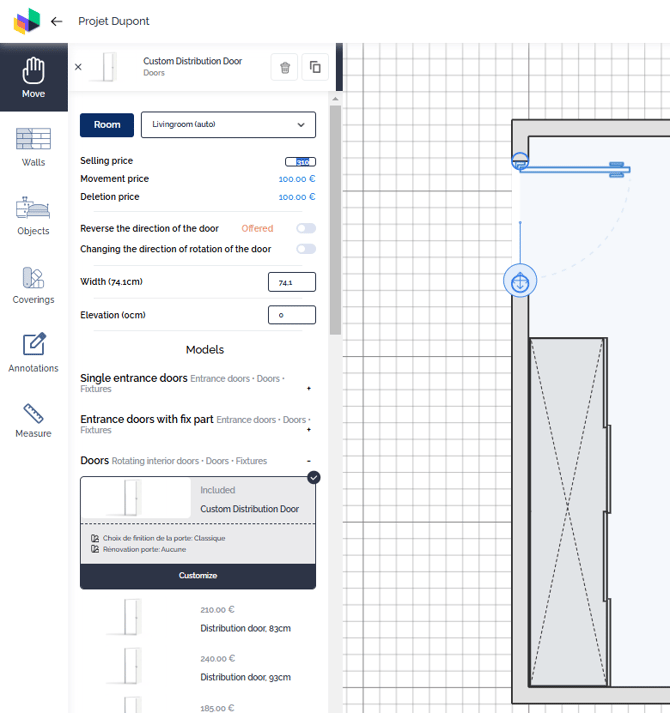The width and height of the screenshot is (670, 713).
Task: Click Movement price value 100.00 €
Action: point(297,179)
